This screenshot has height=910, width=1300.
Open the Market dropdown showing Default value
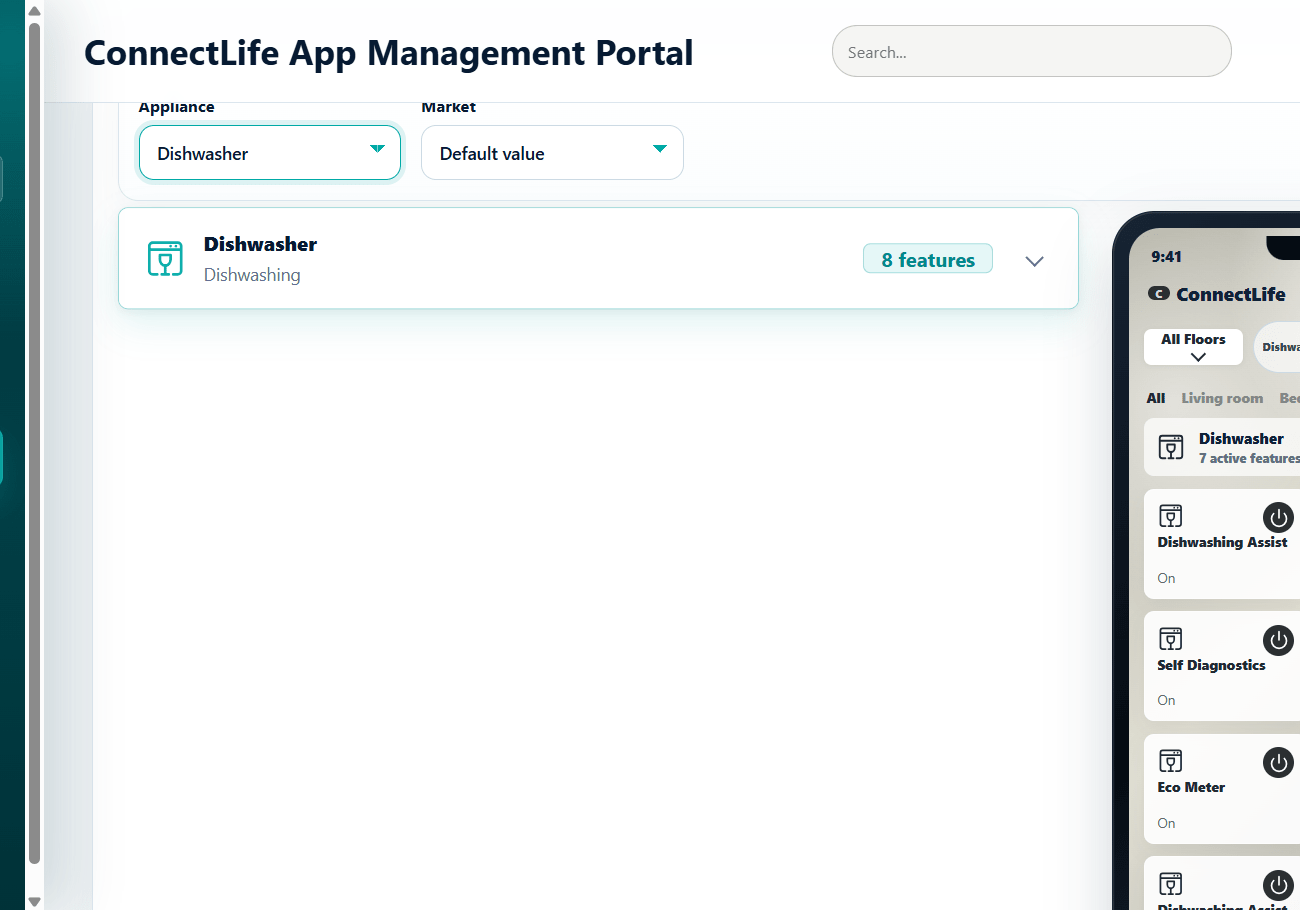coord(552,153)
